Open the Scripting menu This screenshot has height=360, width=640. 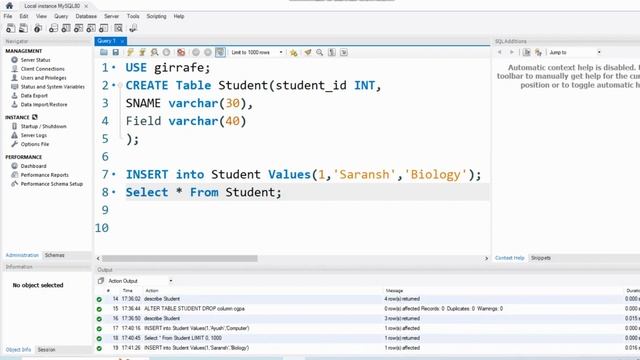pyautogui.click(x=156, y=16)
